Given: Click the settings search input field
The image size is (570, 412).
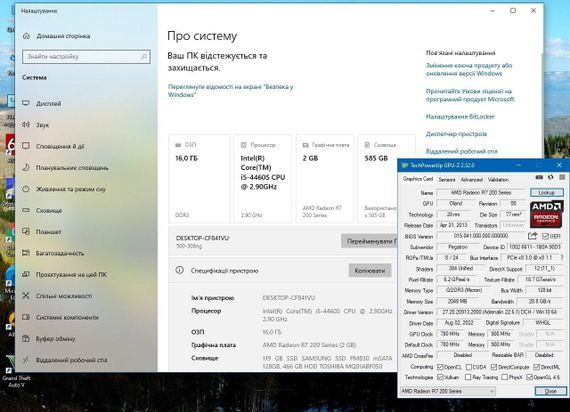Looking at the screenshot, I should [x=86, y=57].
